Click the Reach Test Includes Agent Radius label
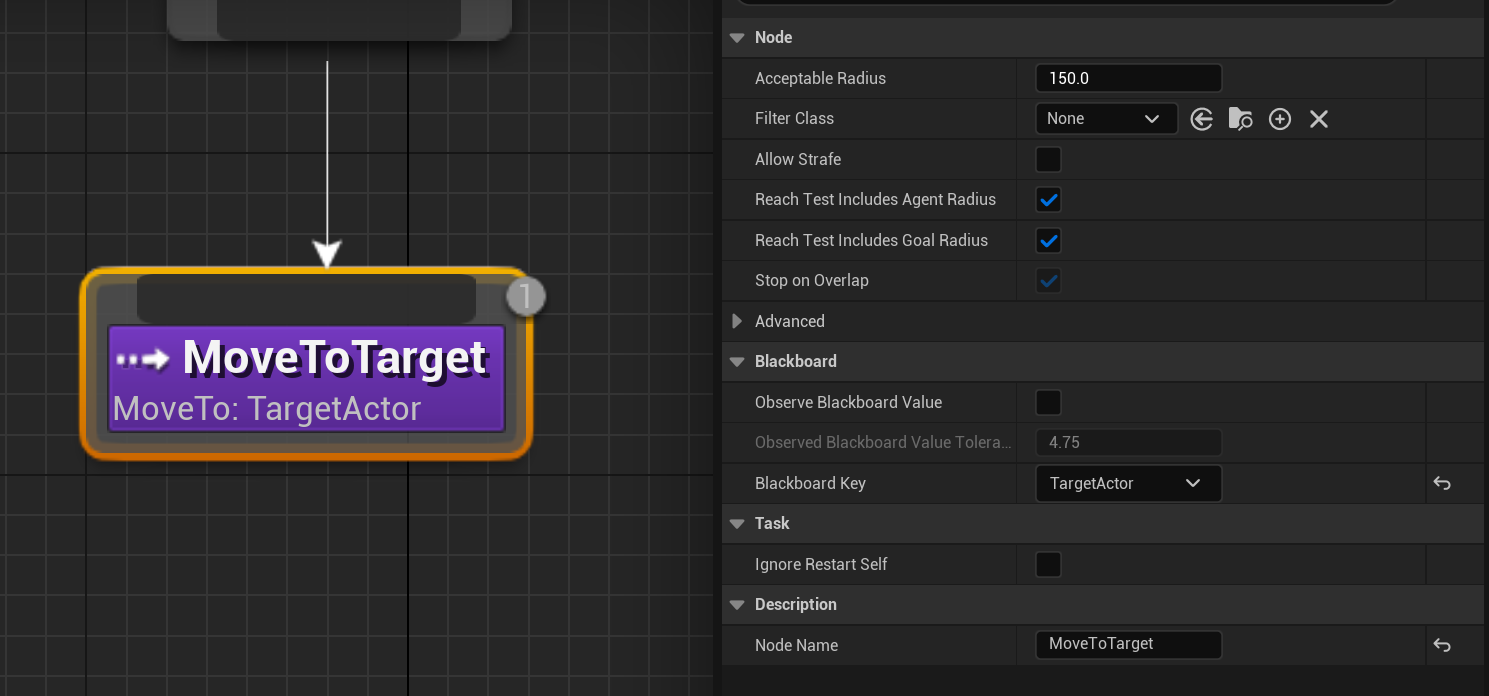 [875, 199]
